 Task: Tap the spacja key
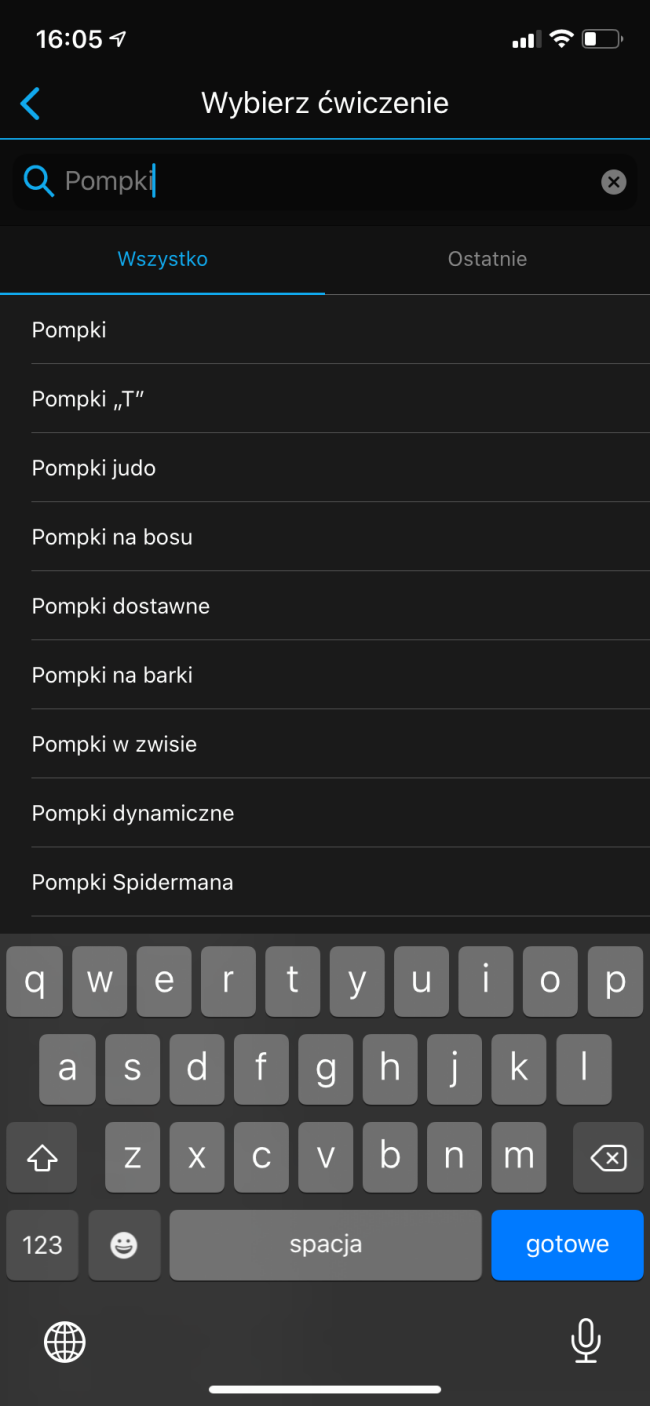325,1245
